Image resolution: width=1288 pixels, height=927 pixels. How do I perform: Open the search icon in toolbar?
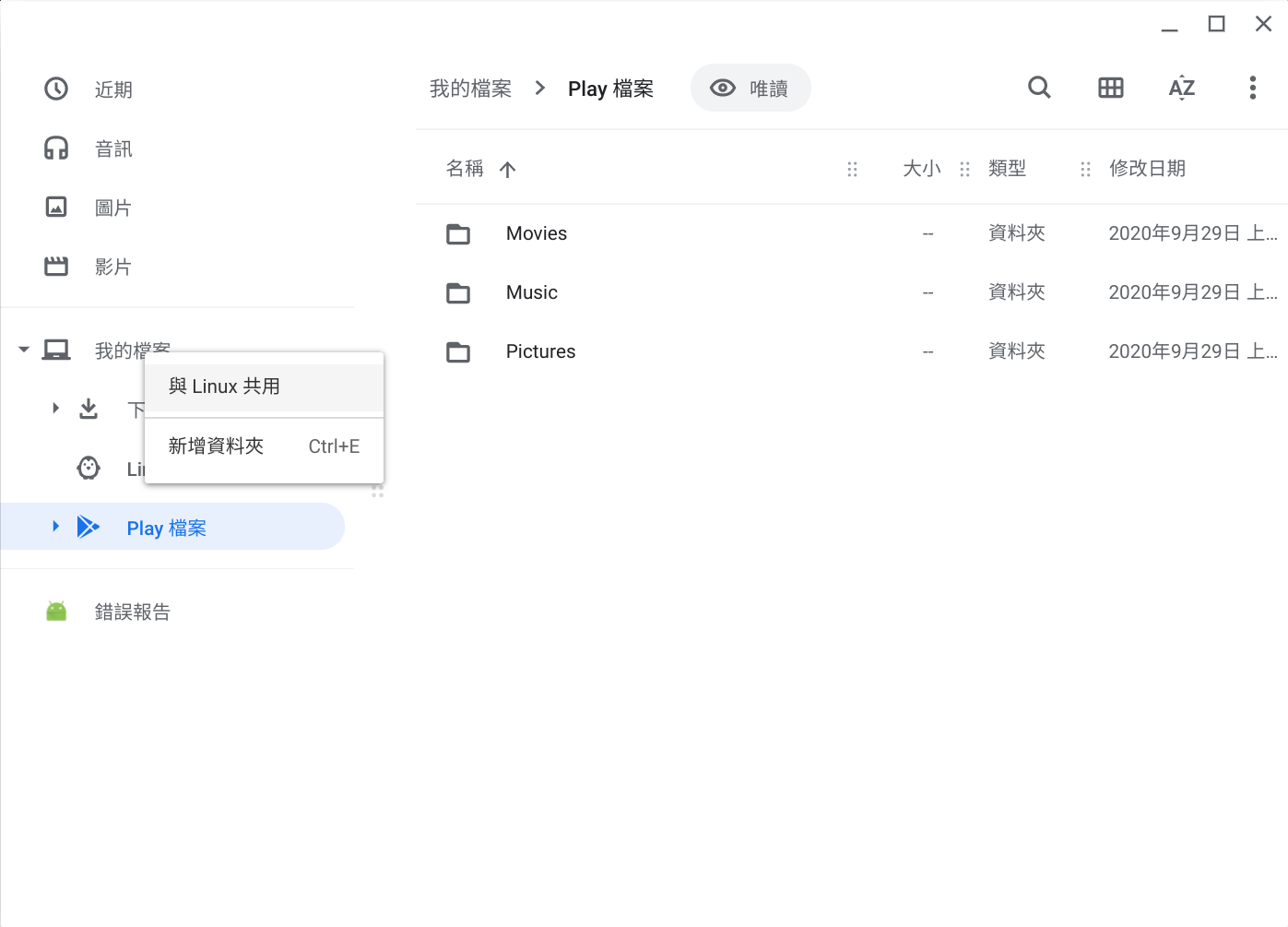point(1039,88)
